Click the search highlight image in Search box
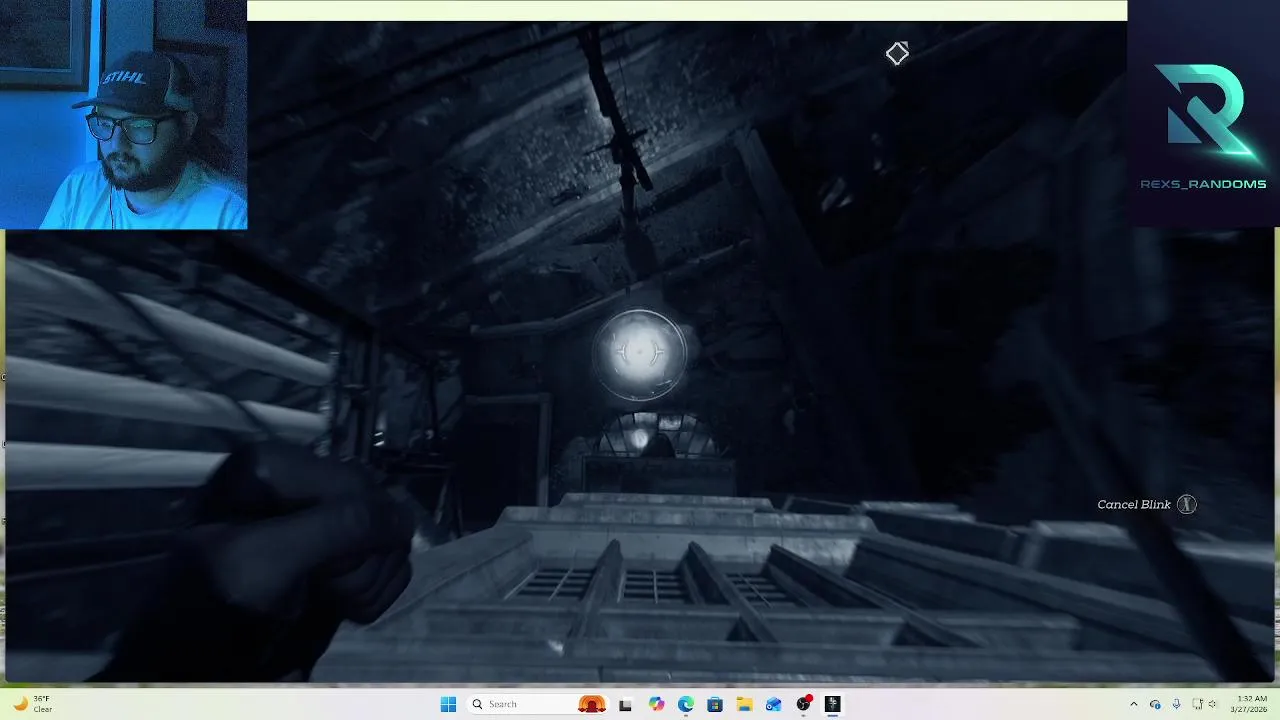This screenshot has width=1280, height=720. pyautogui.click(x=592, y=704)
